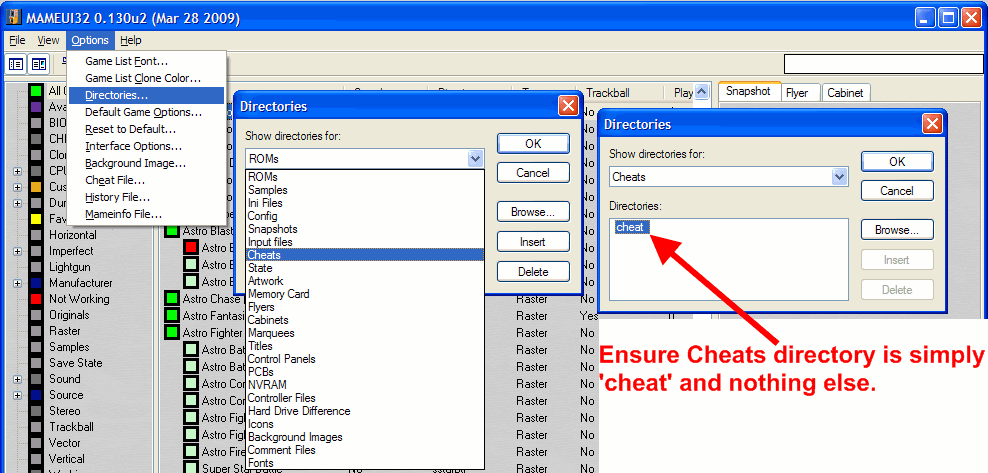Click Cancel in the Cheats Directories dialog

click(x=897, y=191)
